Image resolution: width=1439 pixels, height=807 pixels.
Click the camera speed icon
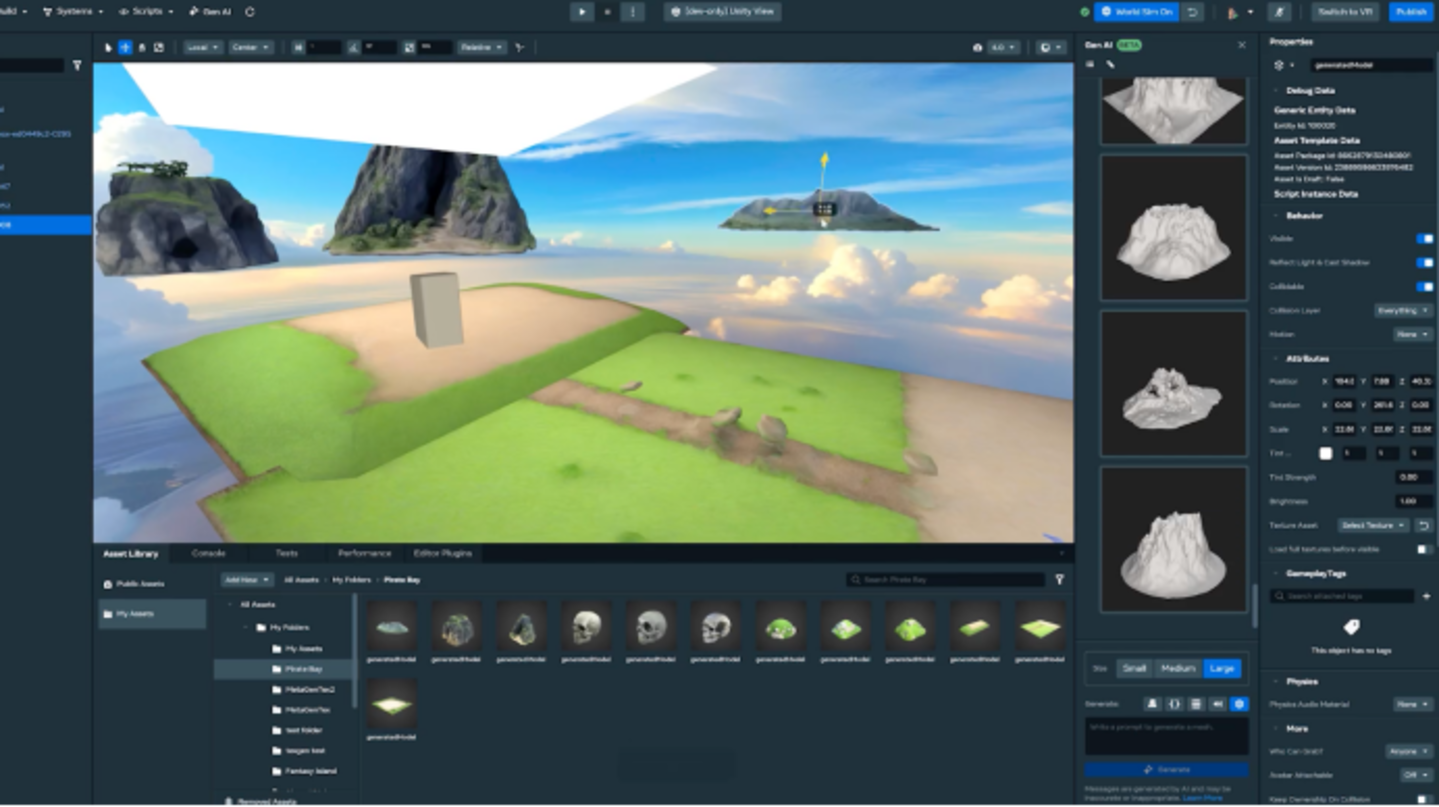pos(977,47)
